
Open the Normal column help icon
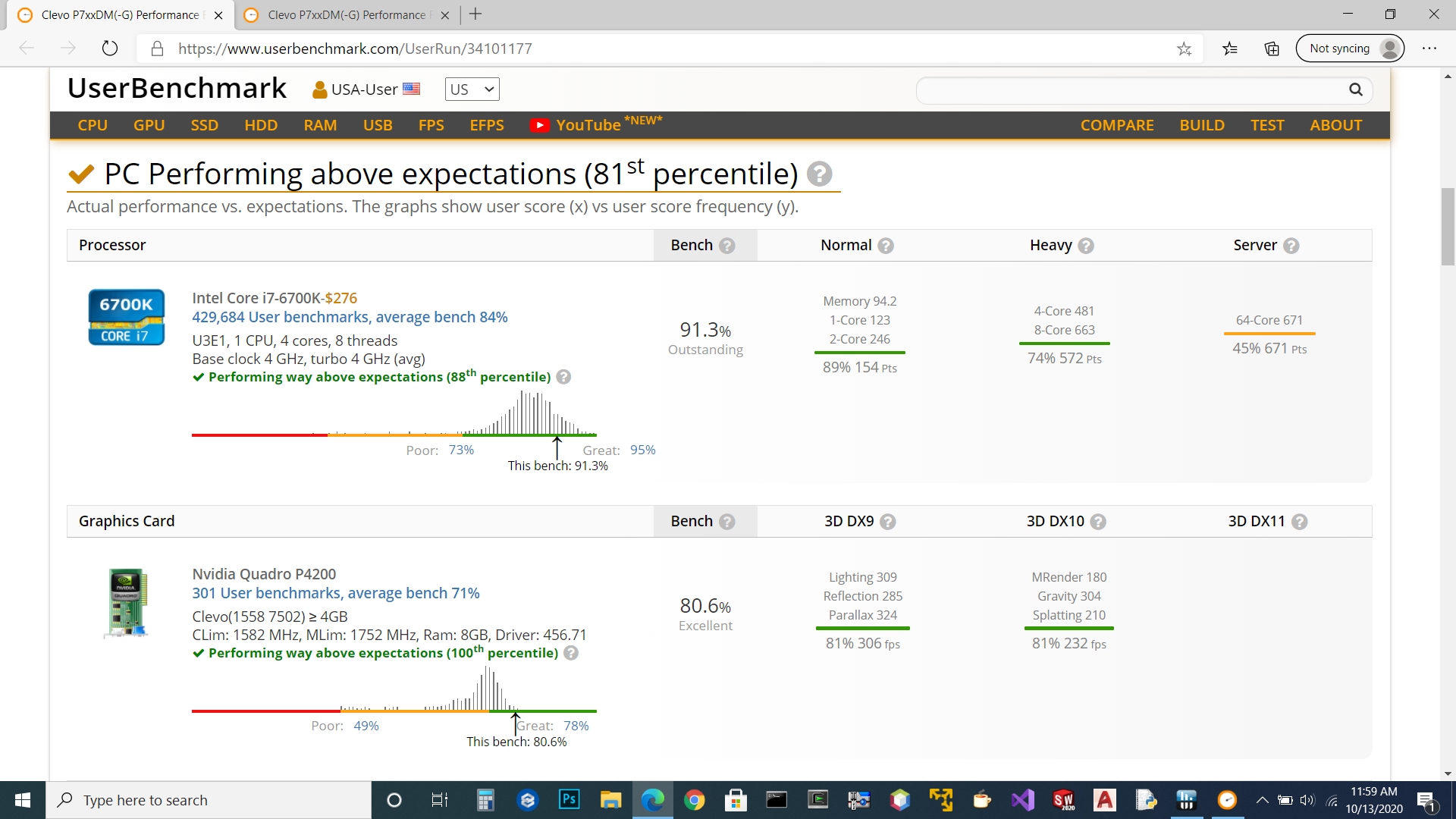point(886,246)
